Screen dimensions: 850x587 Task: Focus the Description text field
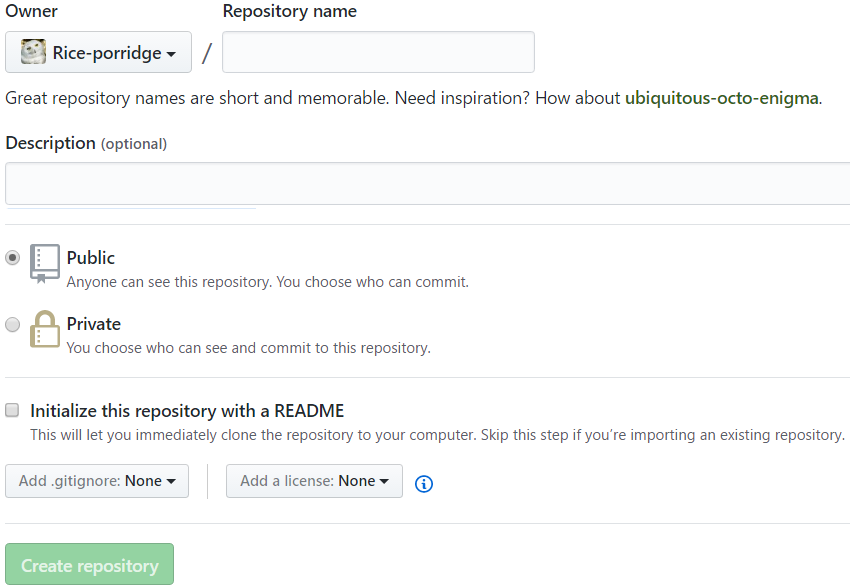[x=428, y=183]
